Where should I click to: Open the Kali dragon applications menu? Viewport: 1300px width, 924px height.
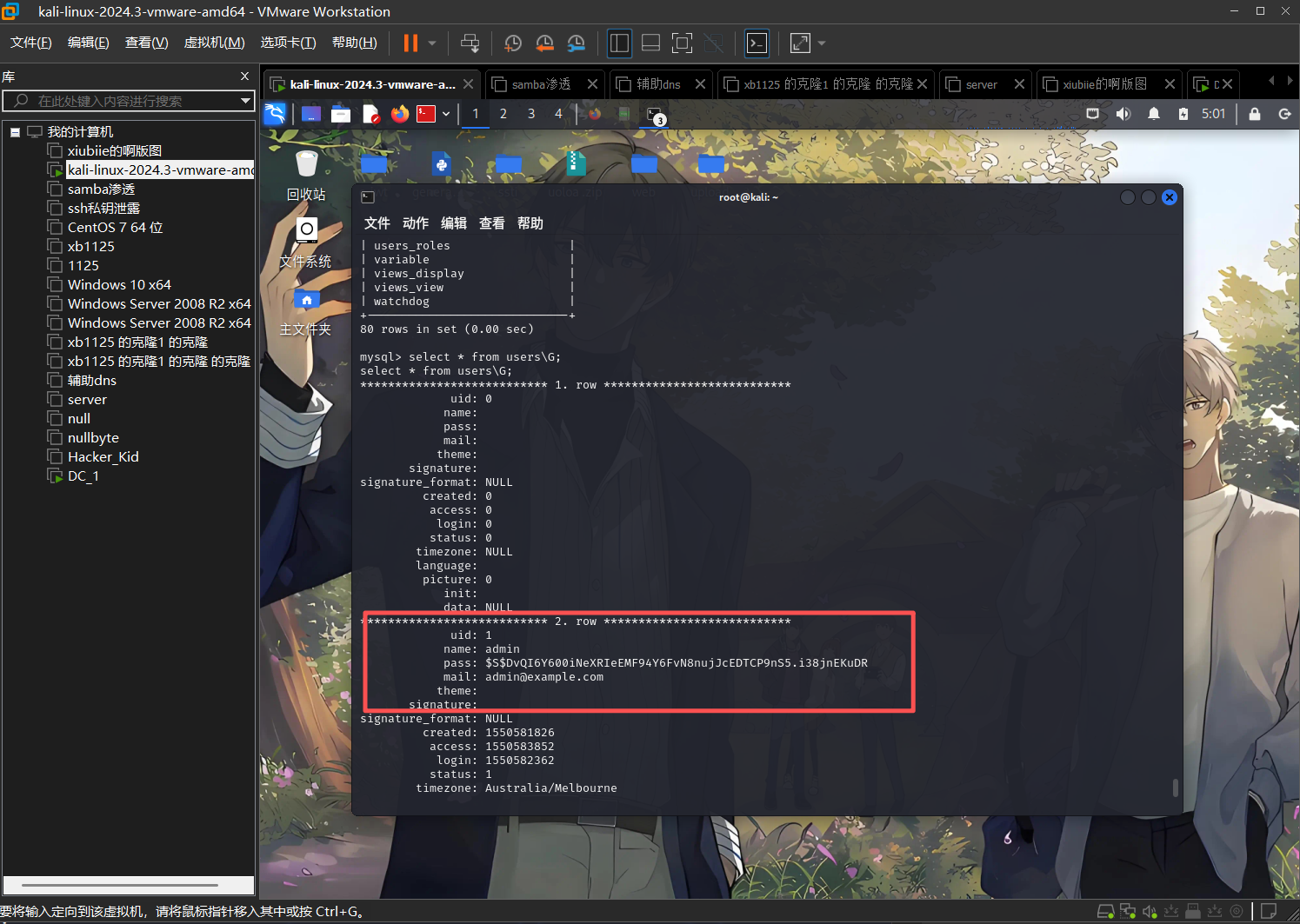pyautogui.click(x=275, y=114)
